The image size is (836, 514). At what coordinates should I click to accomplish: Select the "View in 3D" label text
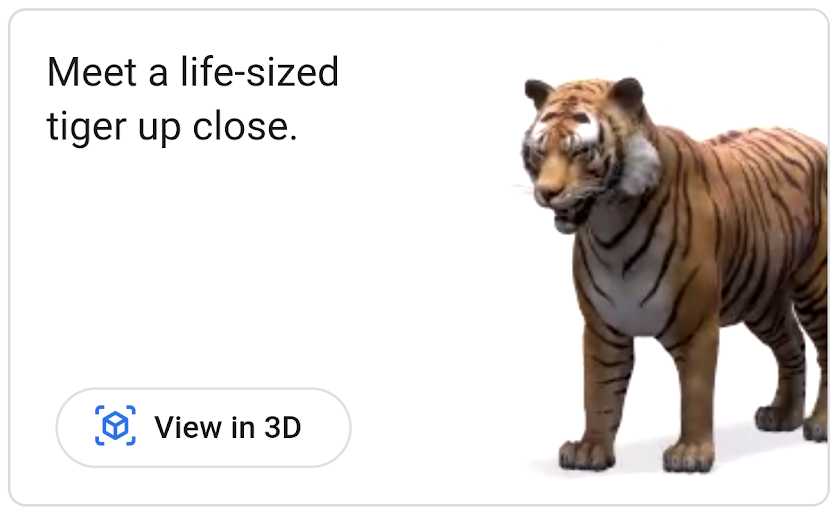click(228, 427)
